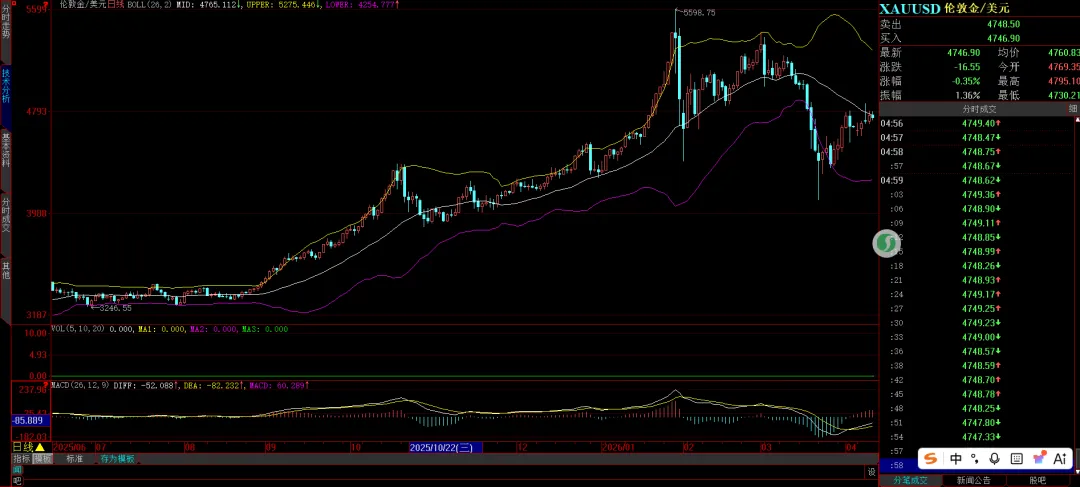Open the 股吧 bottom tab

pos(1037,480)
